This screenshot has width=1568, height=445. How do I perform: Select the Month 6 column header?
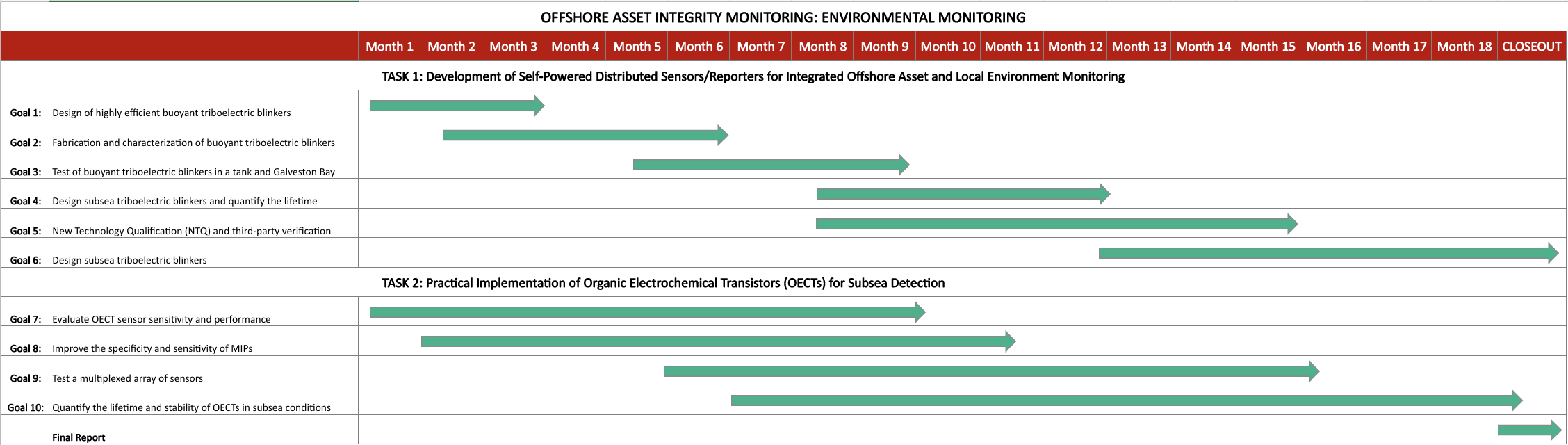click(x=699, y=47)
